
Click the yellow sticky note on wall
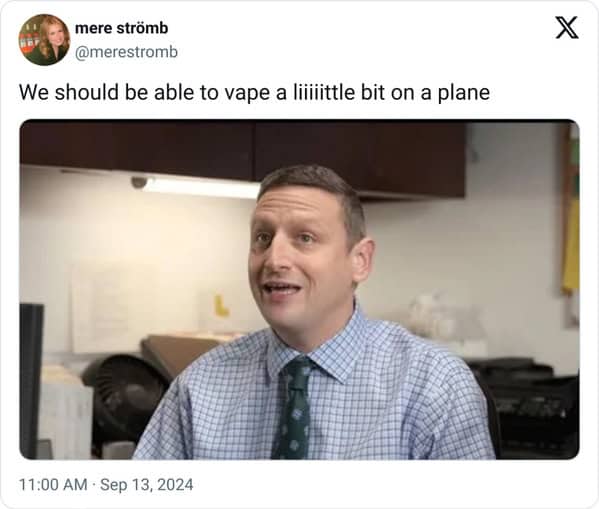coord(221,306)
